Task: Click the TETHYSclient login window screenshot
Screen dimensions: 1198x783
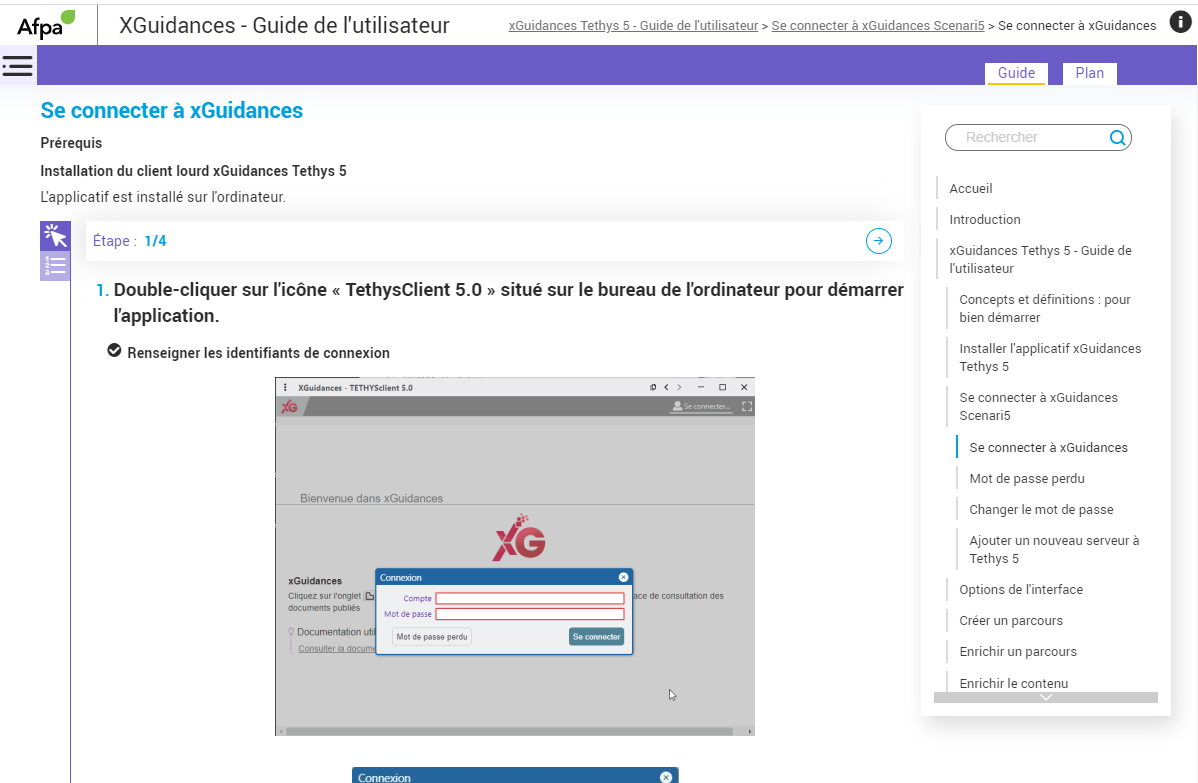Action: point(515,557)
